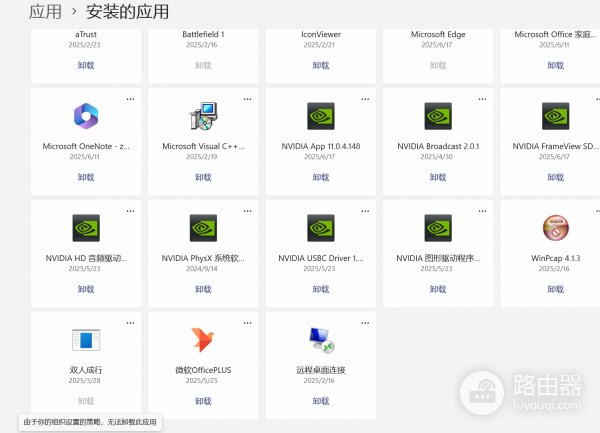
Task: Open more options for 远程桌面连接
Action: click(x=365, y=323)
